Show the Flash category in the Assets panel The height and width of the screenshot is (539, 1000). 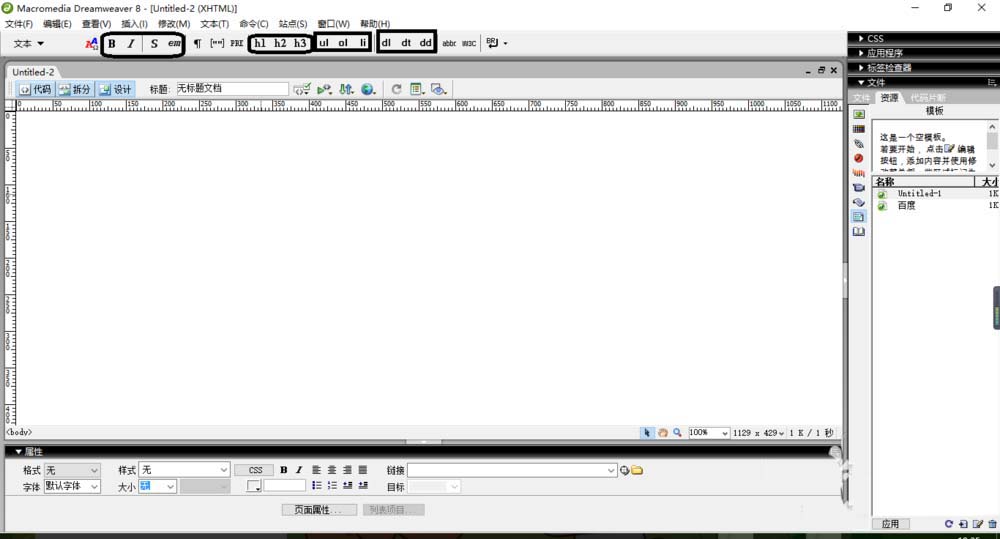click(x=859, y=158)
